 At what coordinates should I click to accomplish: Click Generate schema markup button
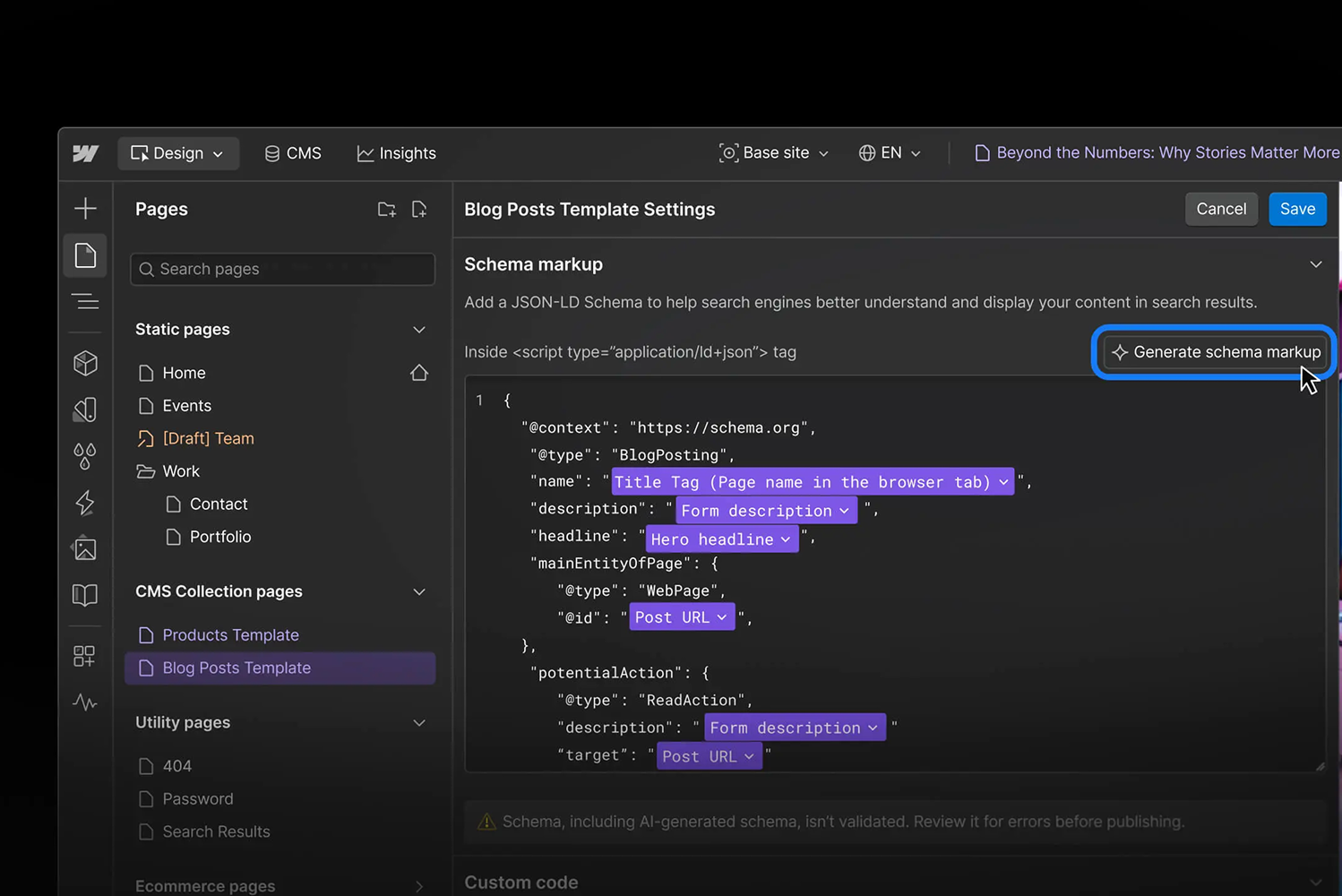point(1216,352)
